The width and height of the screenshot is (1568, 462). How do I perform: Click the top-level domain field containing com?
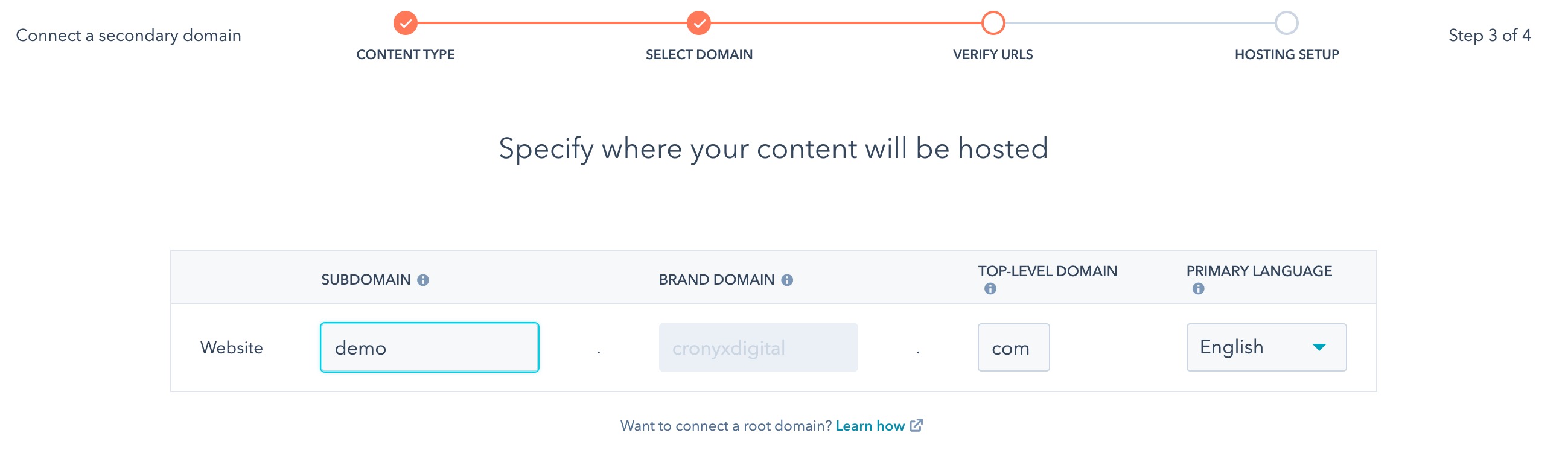[x=1013, y=348]
